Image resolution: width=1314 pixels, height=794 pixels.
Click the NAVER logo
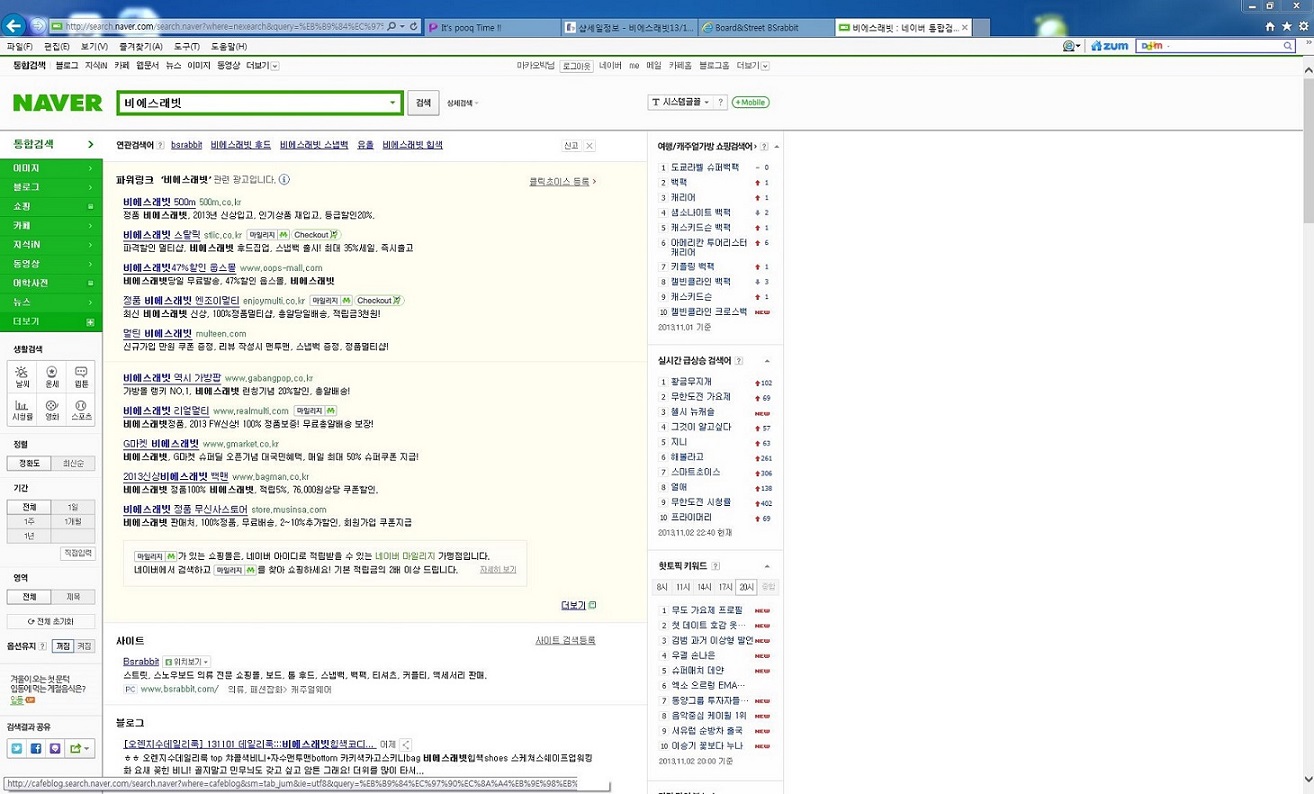(57, 103)
